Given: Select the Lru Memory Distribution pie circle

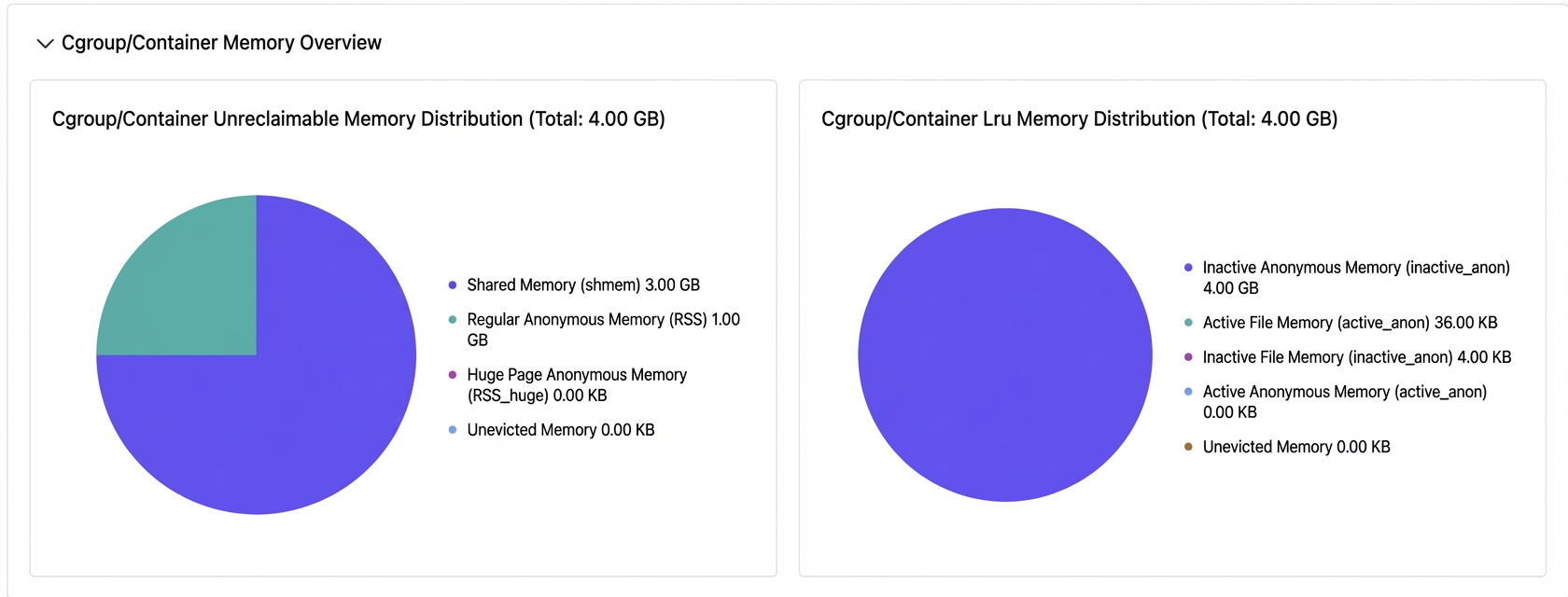Looking at the screenshot, I should [1005, 354].
